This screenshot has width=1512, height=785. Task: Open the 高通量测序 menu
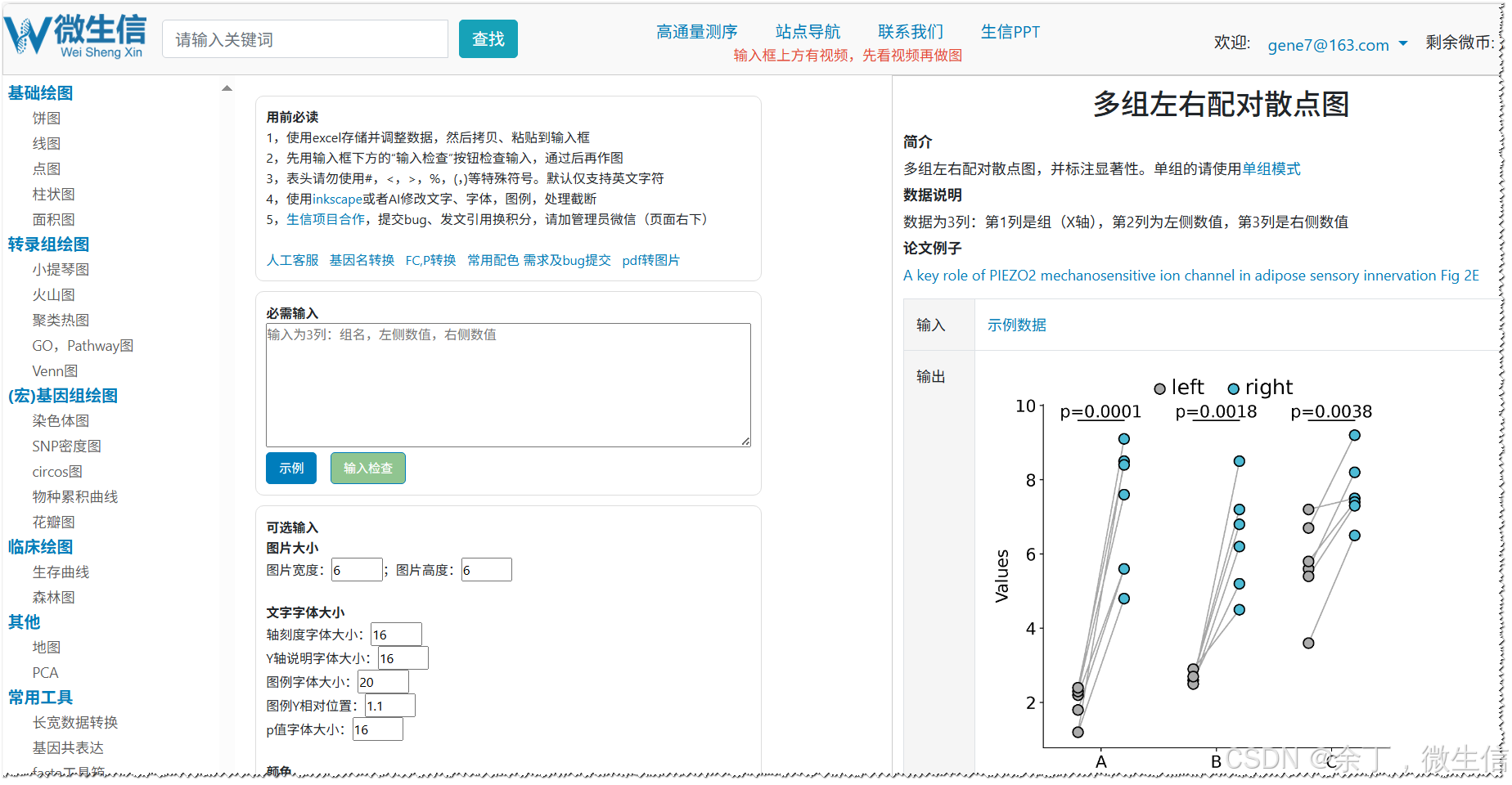click(696, 32)
